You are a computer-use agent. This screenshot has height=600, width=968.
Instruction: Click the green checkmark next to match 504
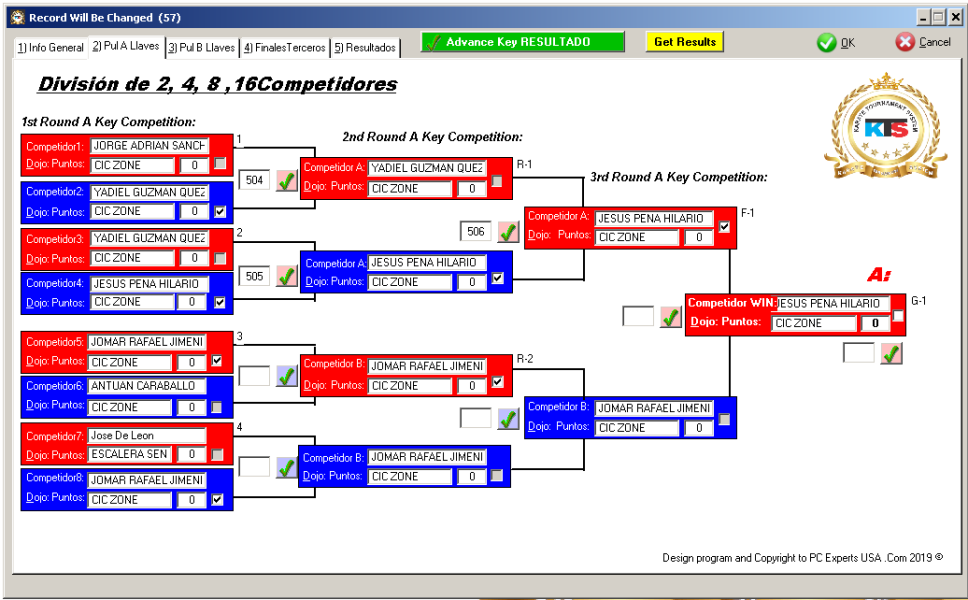[x=286, y=181]
